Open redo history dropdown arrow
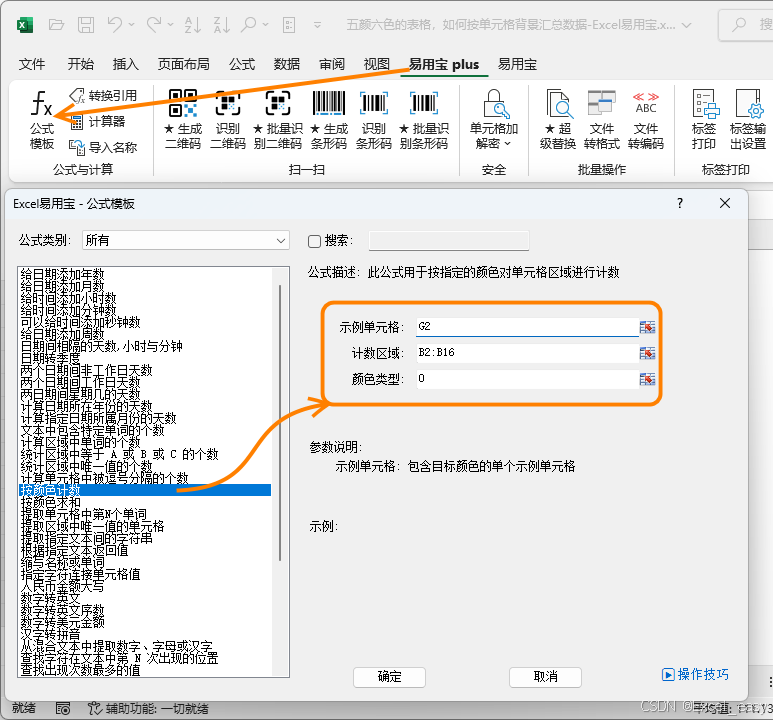The height and width of the screenshot is (720, 773). [171, 24]
